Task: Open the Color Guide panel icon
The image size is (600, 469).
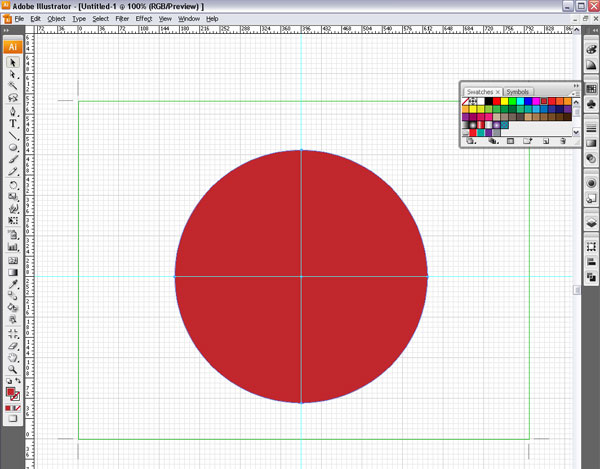Action: point(591,65)
